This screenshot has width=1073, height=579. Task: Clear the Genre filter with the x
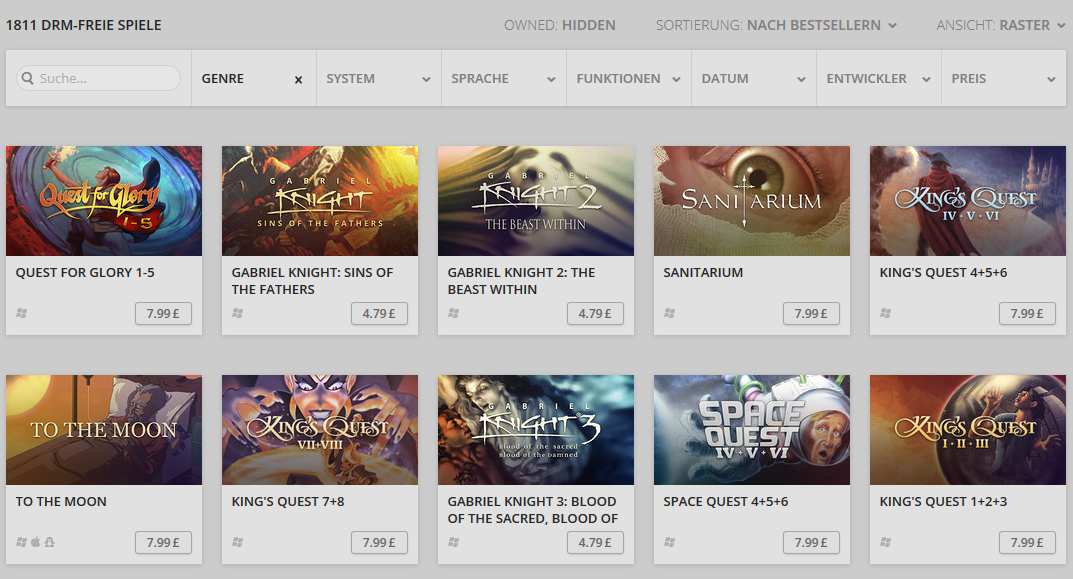298,79
